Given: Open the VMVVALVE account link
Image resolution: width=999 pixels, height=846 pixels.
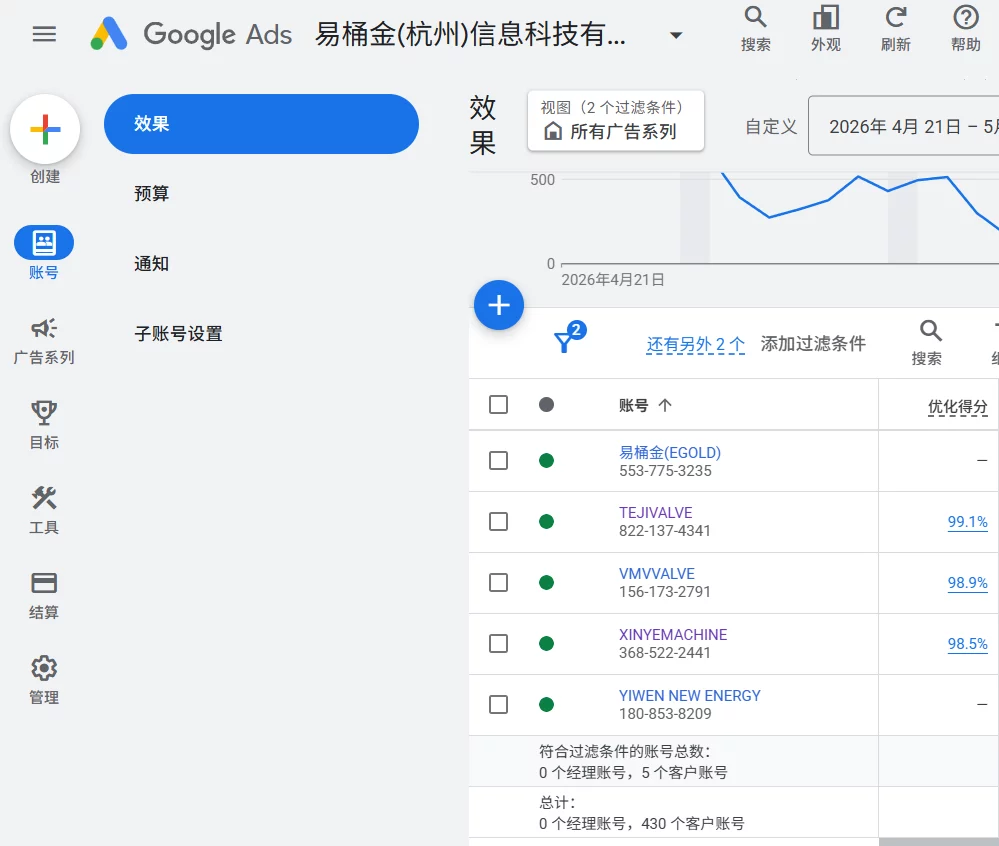Looking at the screenshot, I should pyautogui.click(x=657, y=573).
